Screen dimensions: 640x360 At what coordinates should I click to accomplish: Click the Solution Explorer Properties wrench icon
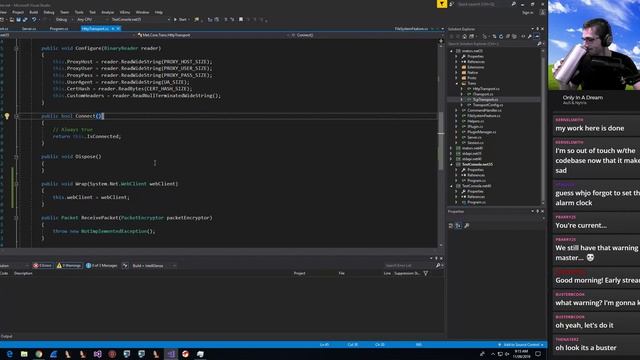click(530, 37)
